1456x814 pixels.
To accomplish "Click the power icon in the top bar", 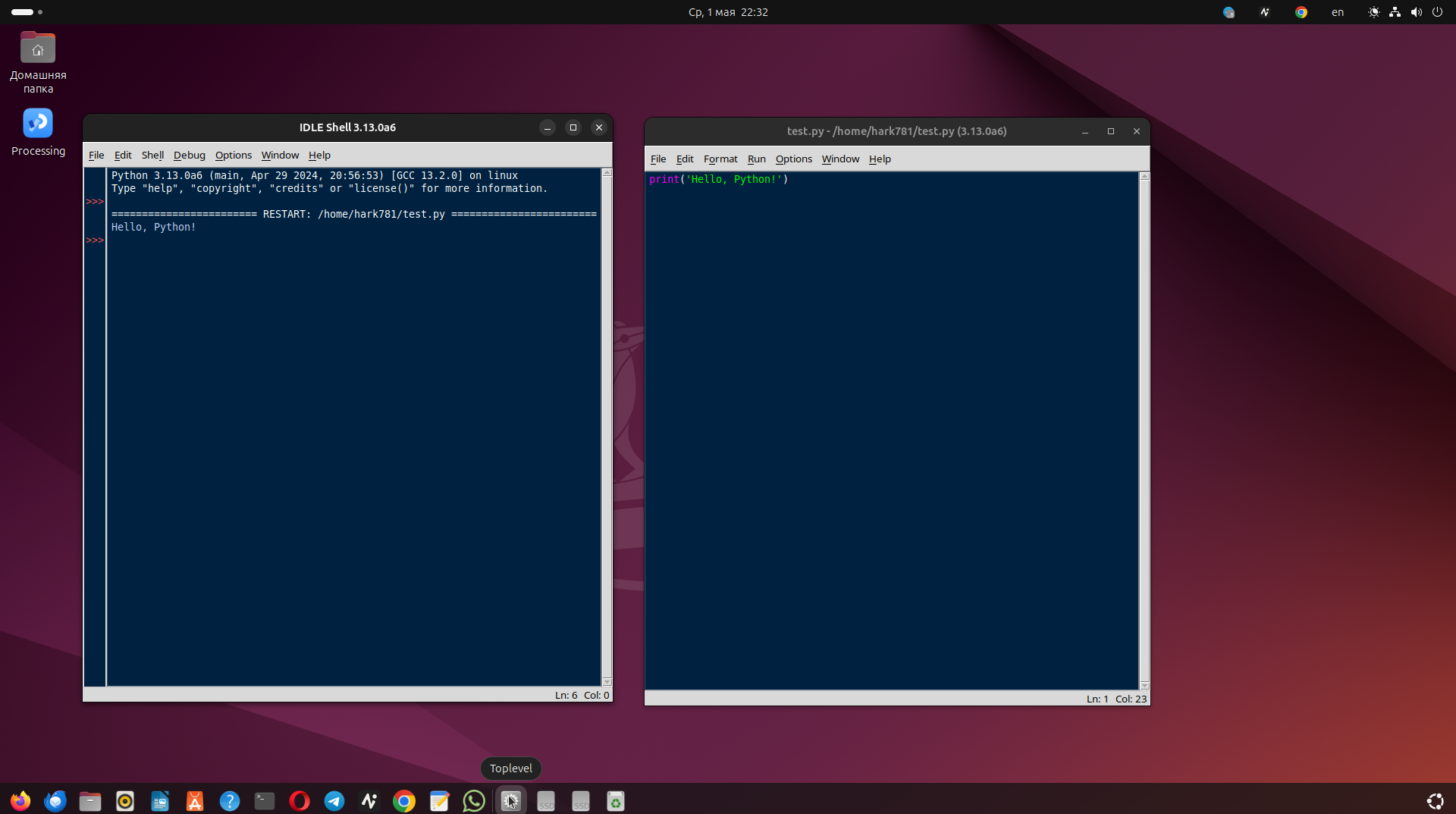I will tap(1437, 12).
